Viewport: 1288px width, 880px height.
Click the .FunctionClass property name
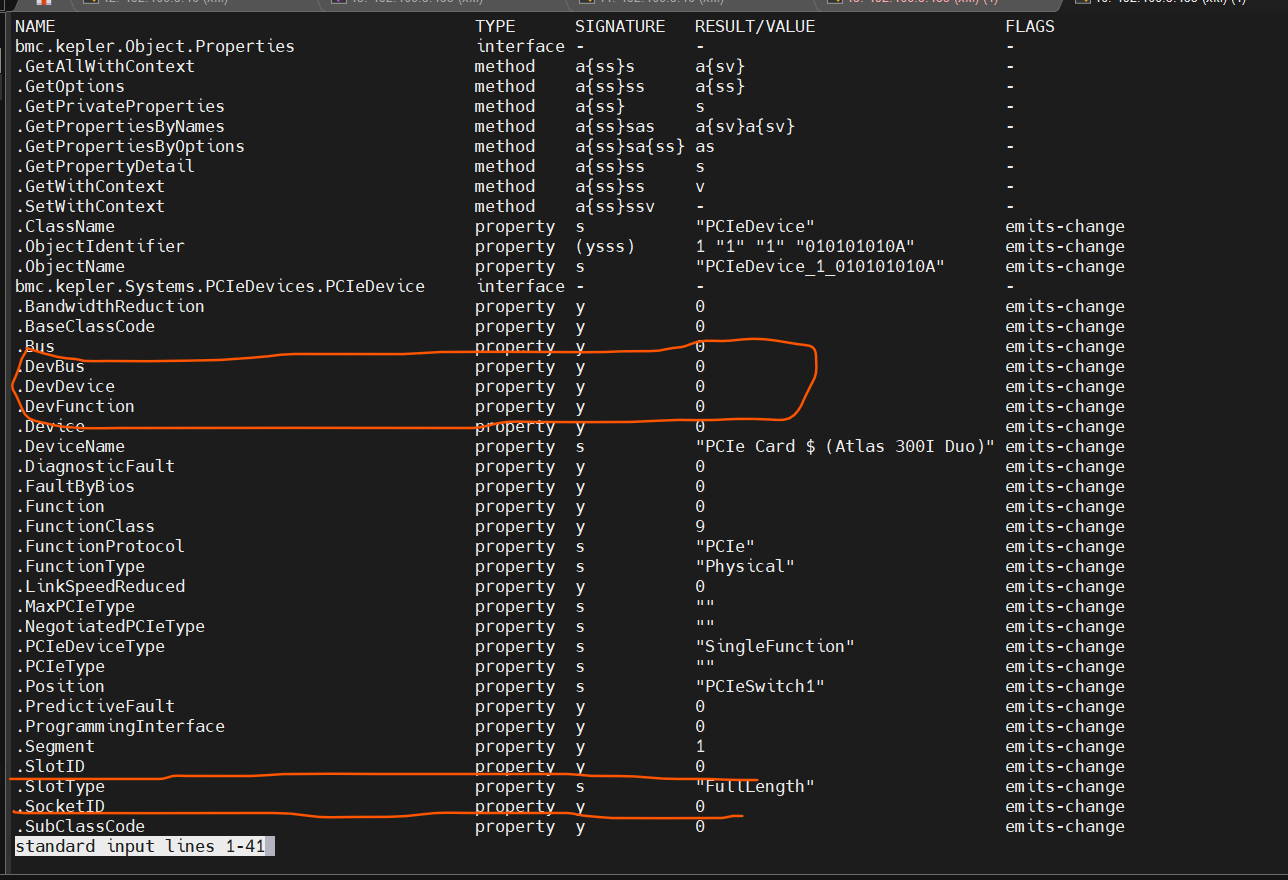tap(85, 527)
